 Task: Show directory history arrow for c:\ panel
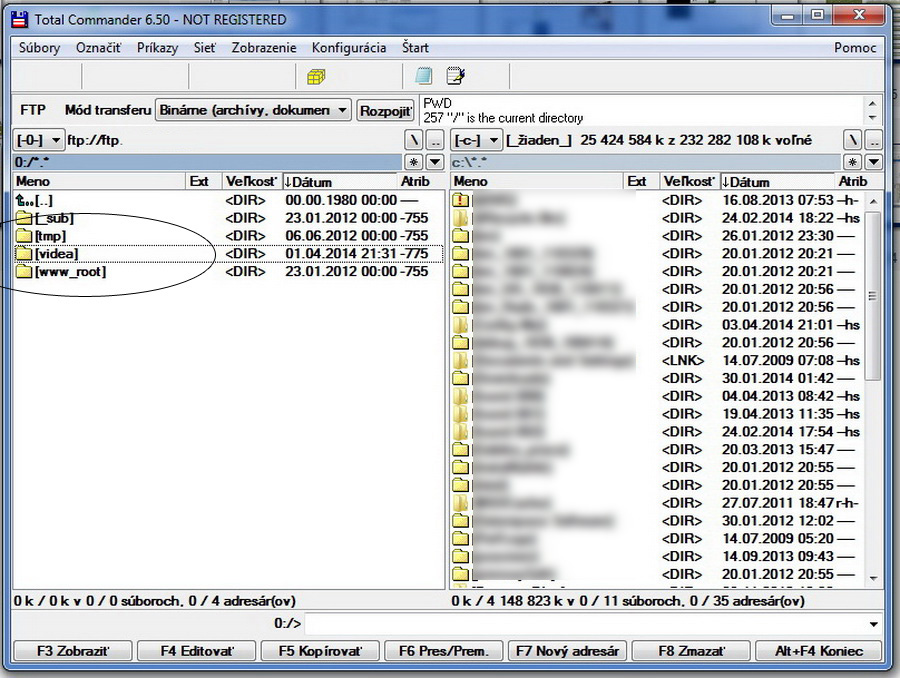tap(874, 162)
